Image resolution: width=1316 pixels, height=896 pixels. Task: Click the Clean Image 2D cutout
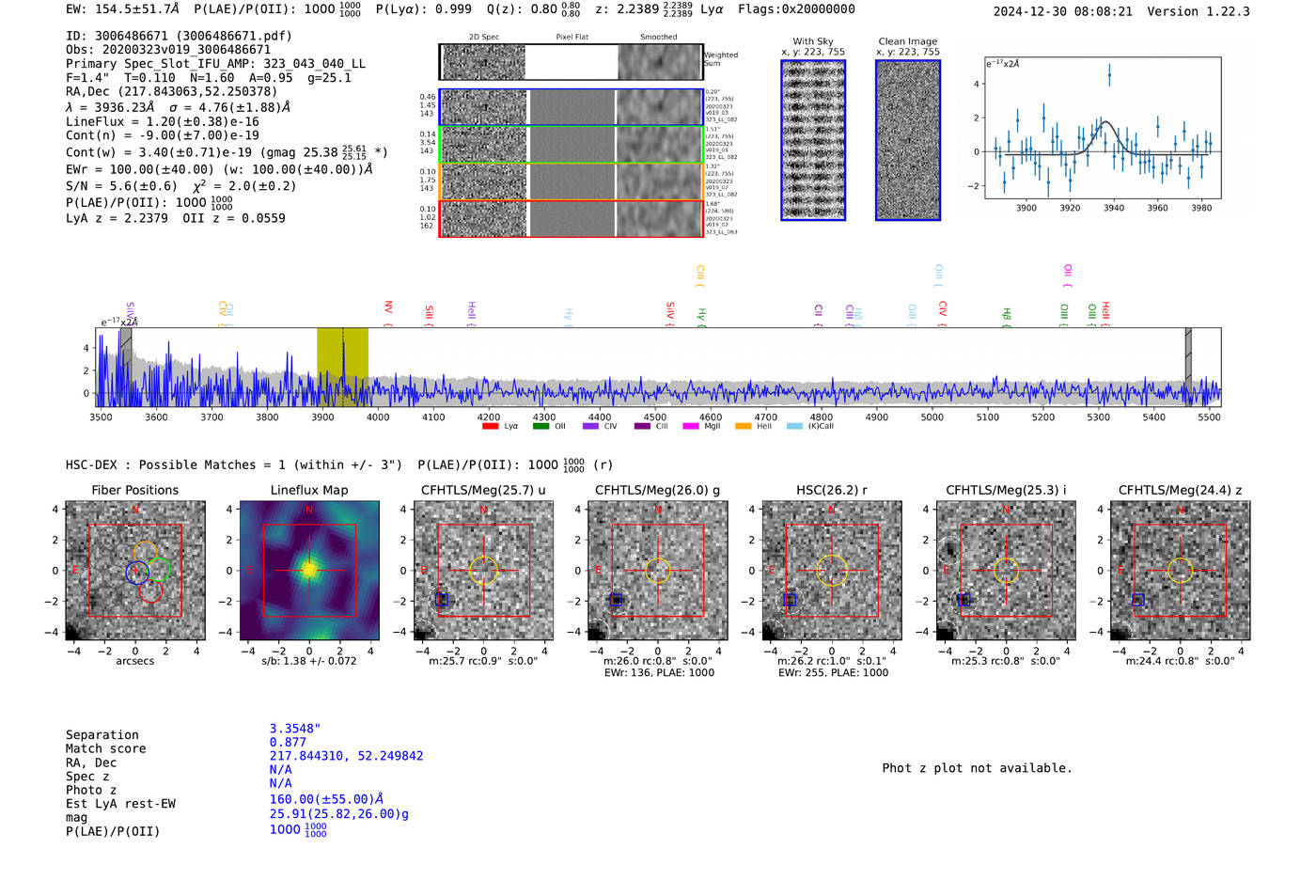[908, 140]
